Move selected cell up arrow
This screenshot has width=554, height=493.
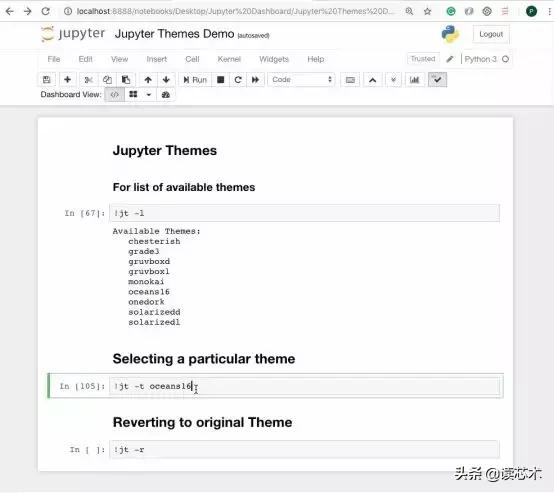pyautogui.click(x=148, y=80)
